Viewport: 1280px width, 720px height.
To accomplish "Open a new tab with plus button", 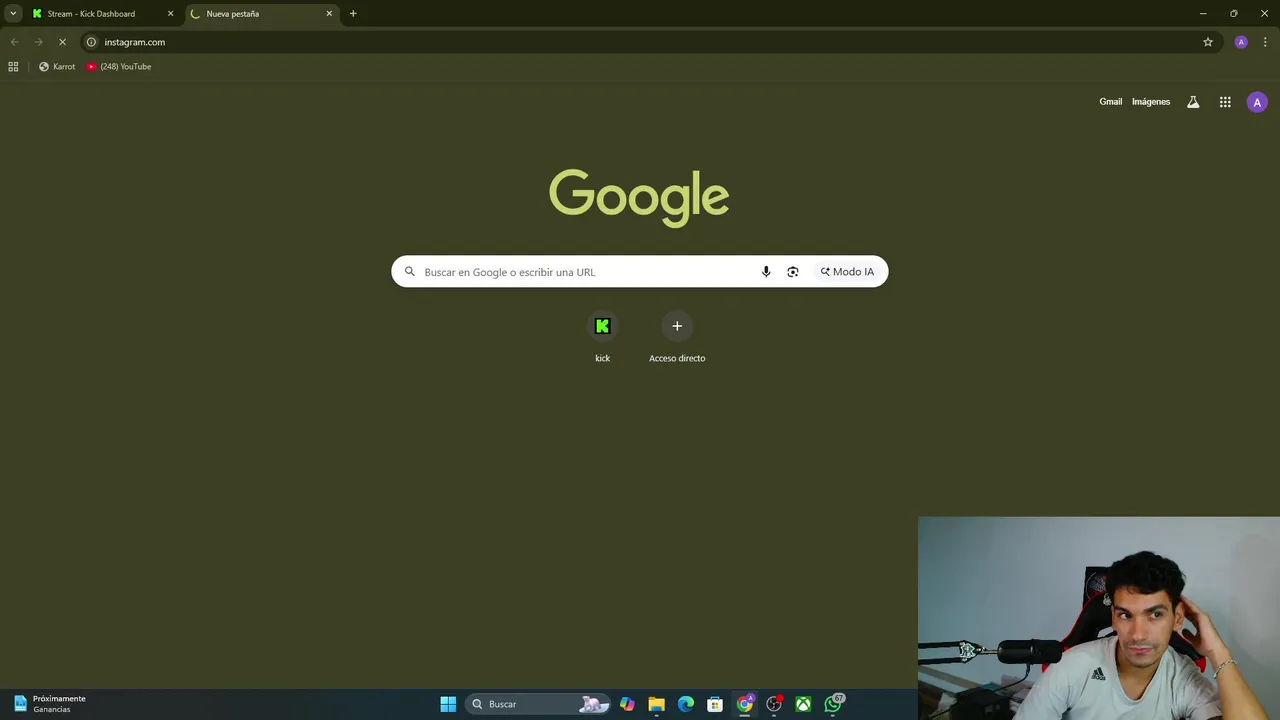I will 353,14.
